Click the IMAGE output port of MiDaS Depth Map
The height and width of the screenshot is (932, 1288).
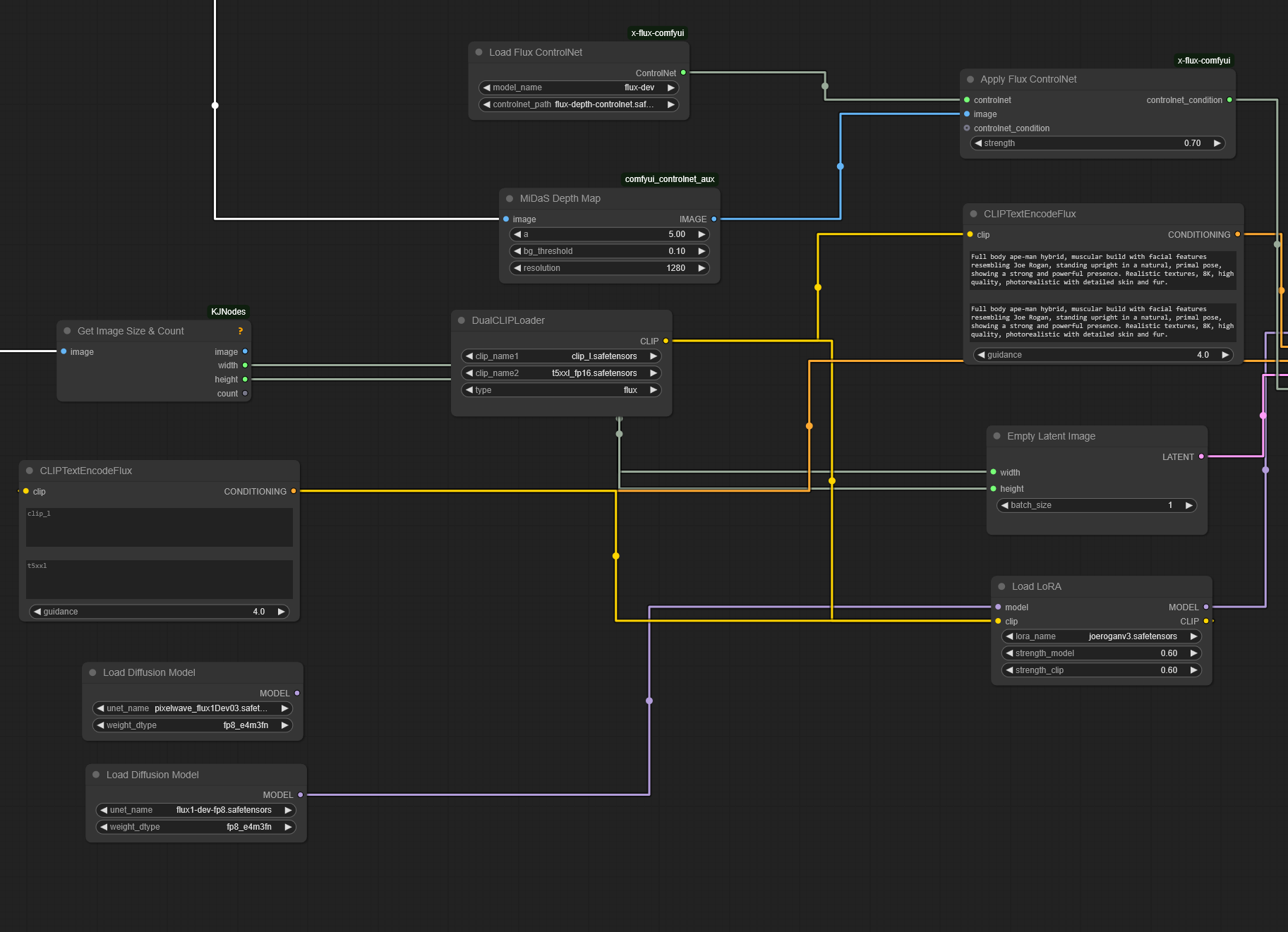[x=714, y=219]
